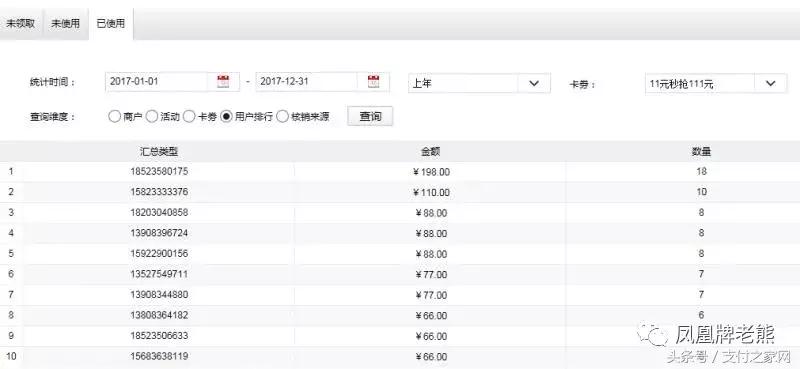The image size is (800, 369).
Task: Click the quantity 10 in row 2
Action: (x=701, y=192)
